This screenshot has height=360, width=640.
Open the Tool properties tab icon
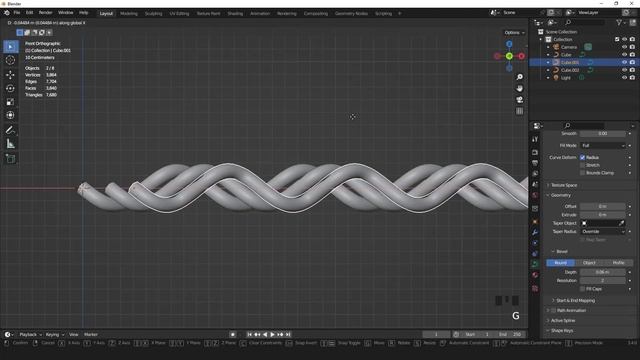tap(535, 139)
